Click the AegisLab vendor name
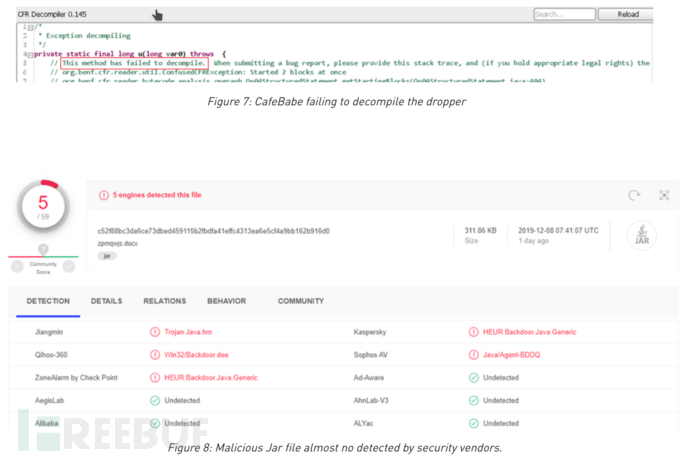 (49, 400)
